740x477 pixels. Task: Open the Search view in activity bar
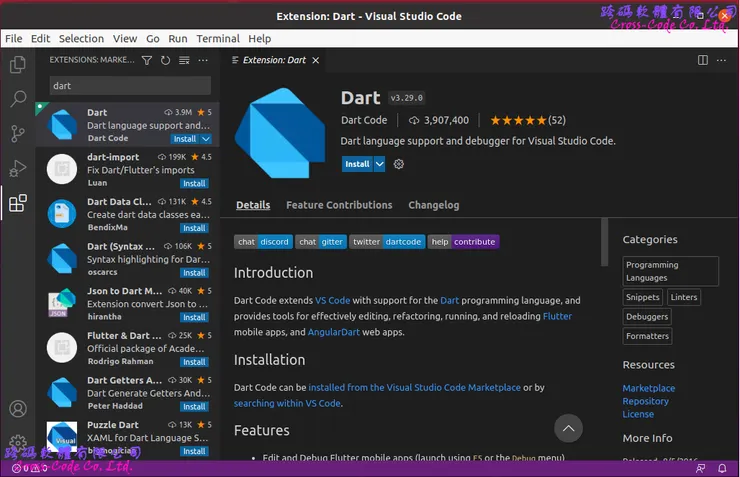pos(17,99)
